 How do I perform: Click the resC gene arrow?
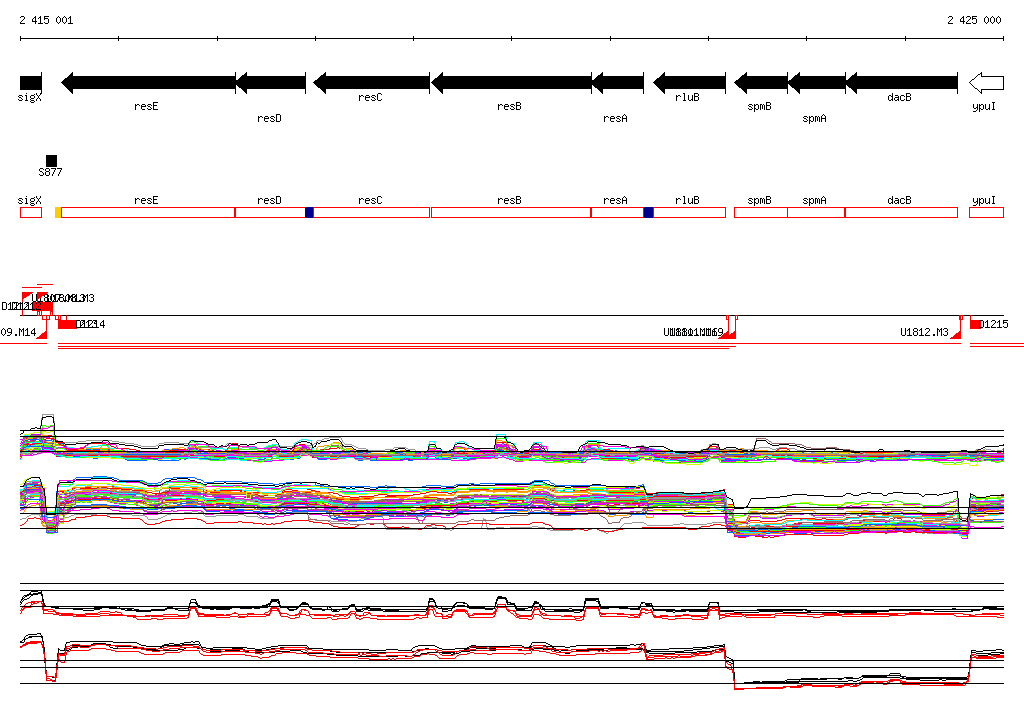point(371,83)
